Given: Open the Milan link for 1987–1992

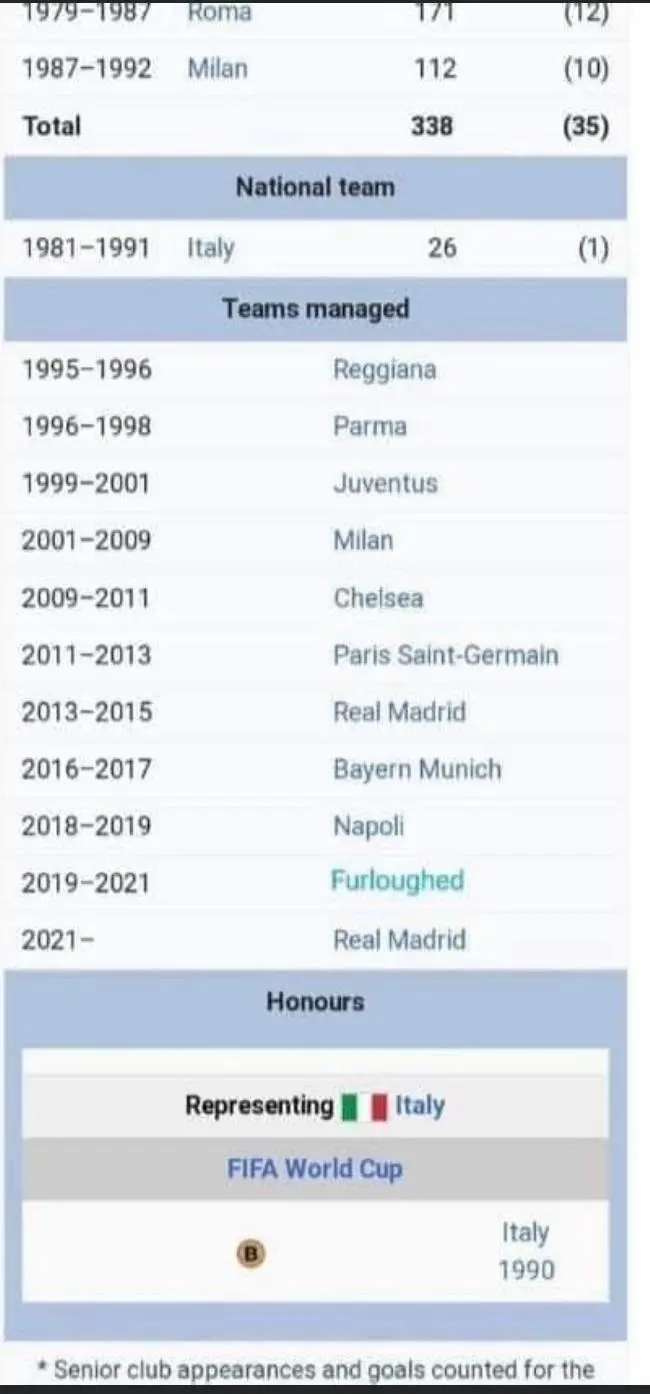Looking at the screenshot, I should (x=217, y=69).
